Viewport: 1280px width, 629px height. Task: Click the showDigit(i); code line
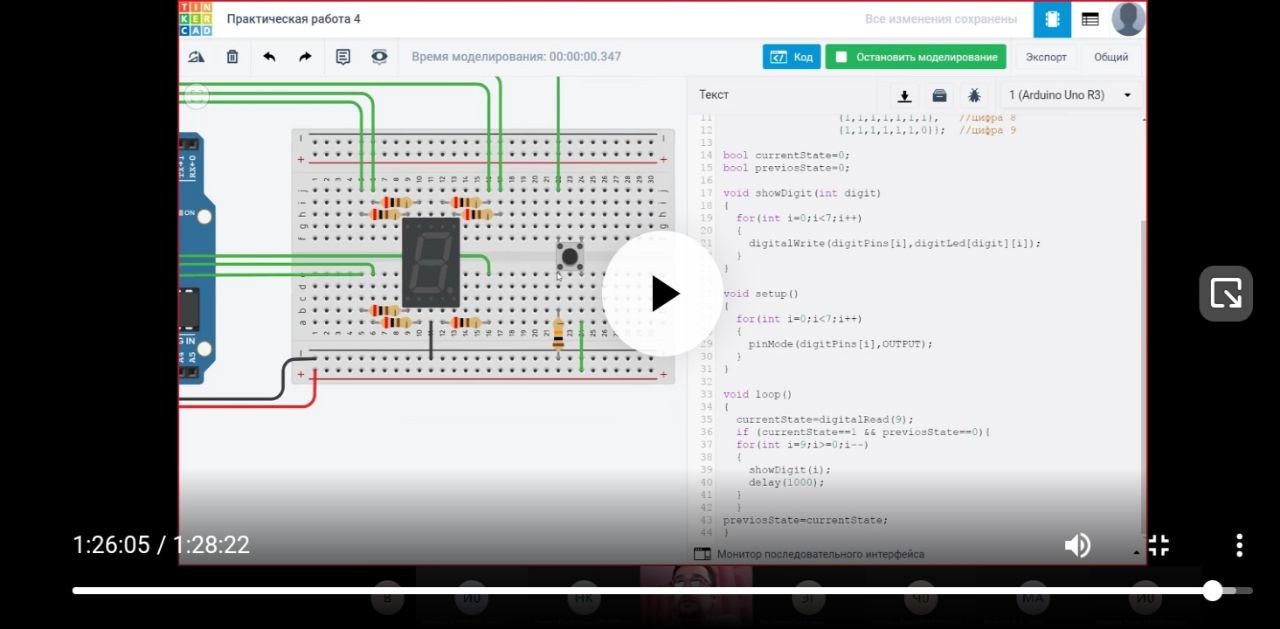[x=790, y=470]
